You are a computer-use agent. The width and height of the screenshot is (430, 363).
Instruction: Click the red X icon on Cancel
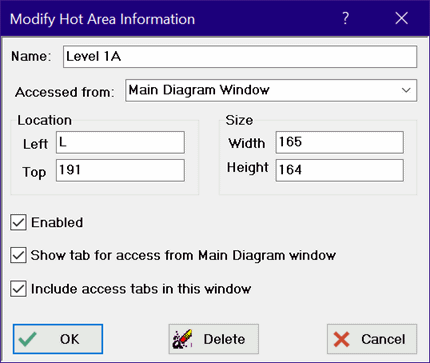pos(342,339)
